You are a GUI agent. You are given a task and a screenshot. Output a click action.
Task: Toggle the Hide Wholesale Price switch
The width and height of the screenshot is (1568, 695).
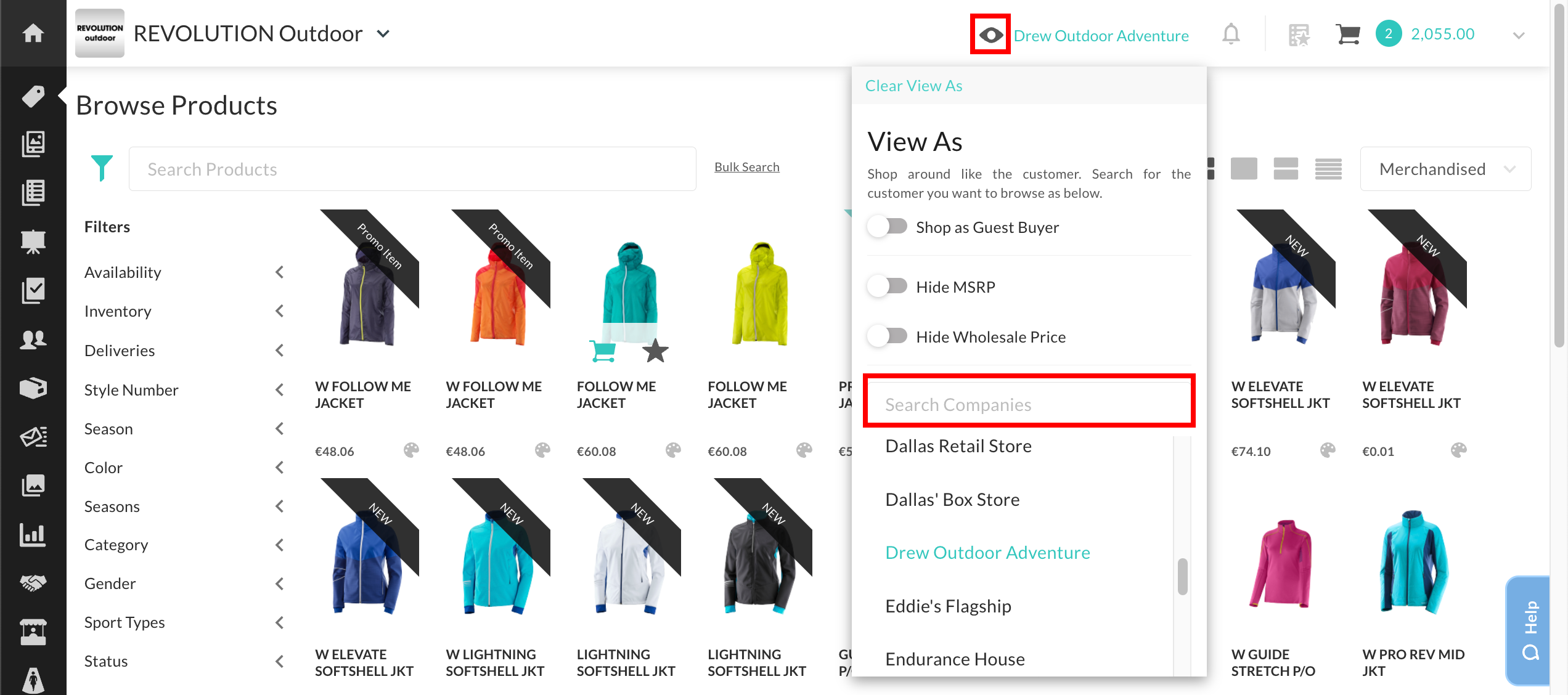click(888, 336)
